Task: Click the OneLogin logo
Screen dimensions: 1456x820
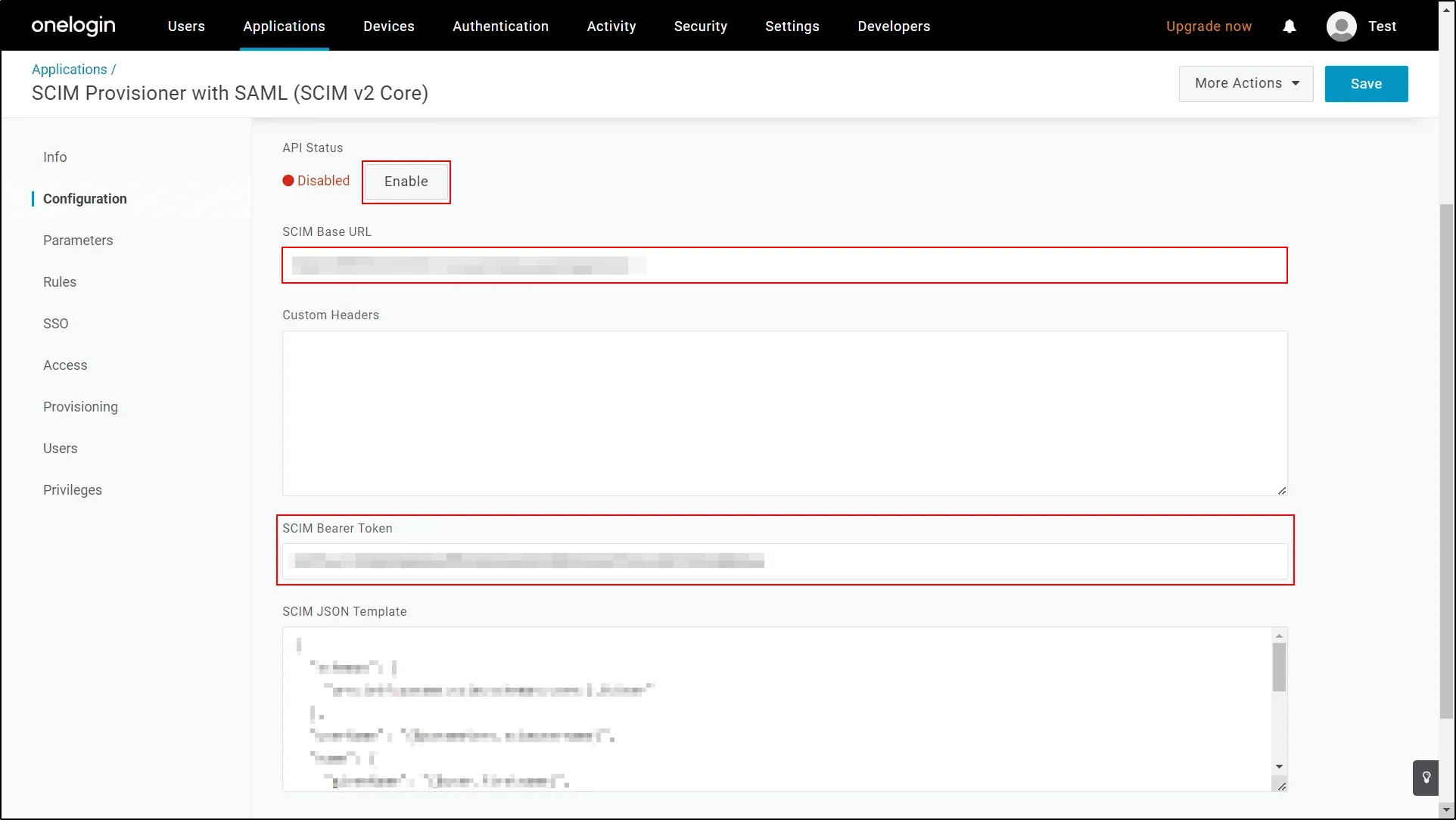Action: (73, 26)
